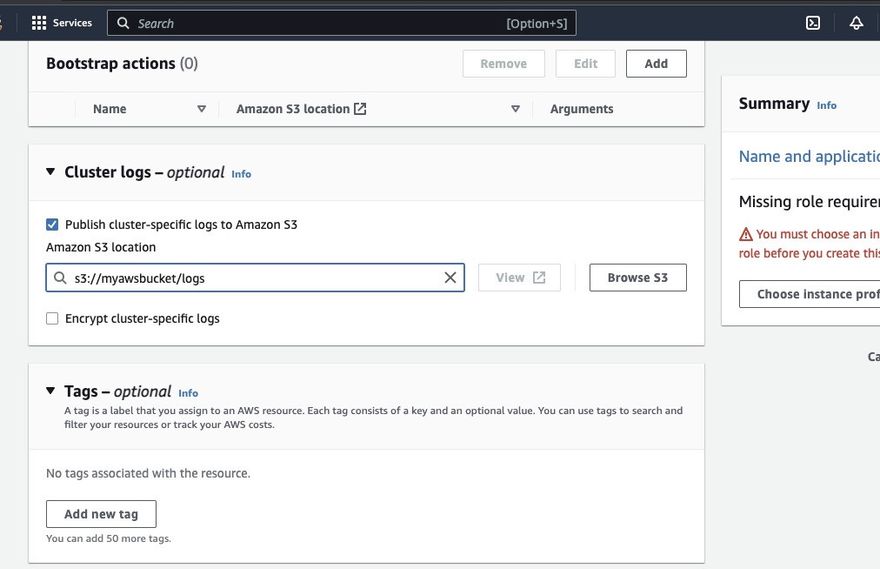Open the AWS Services grid menu

click(x=39, y=23)
